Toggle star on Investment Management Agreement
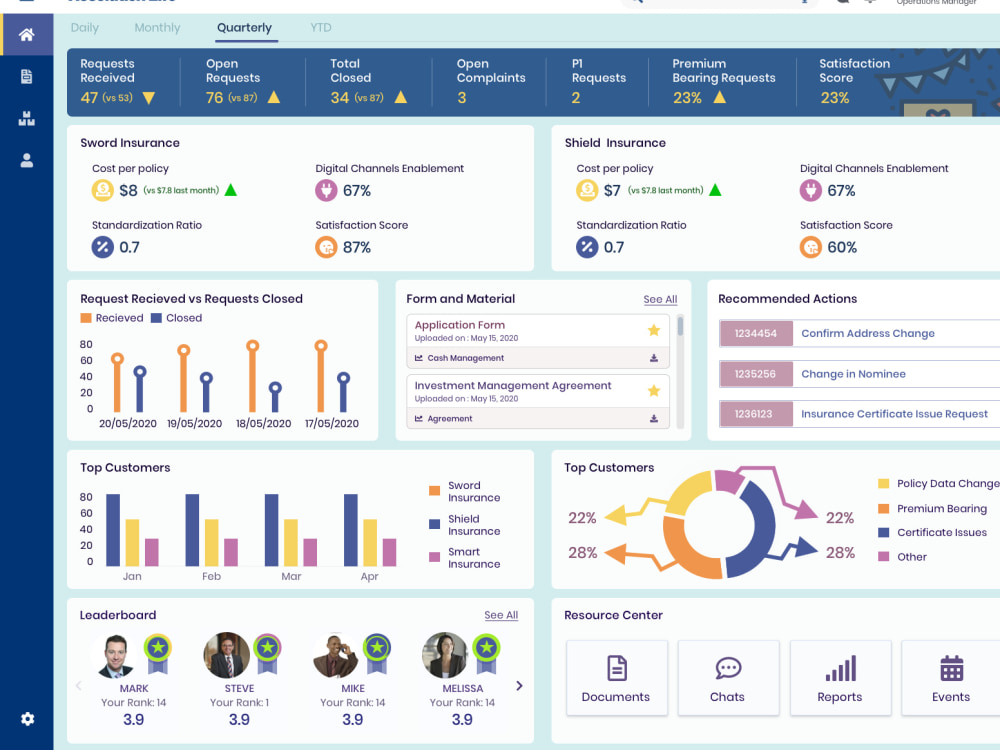Viewport: 1000px width, 750px height. pos(653,390)
